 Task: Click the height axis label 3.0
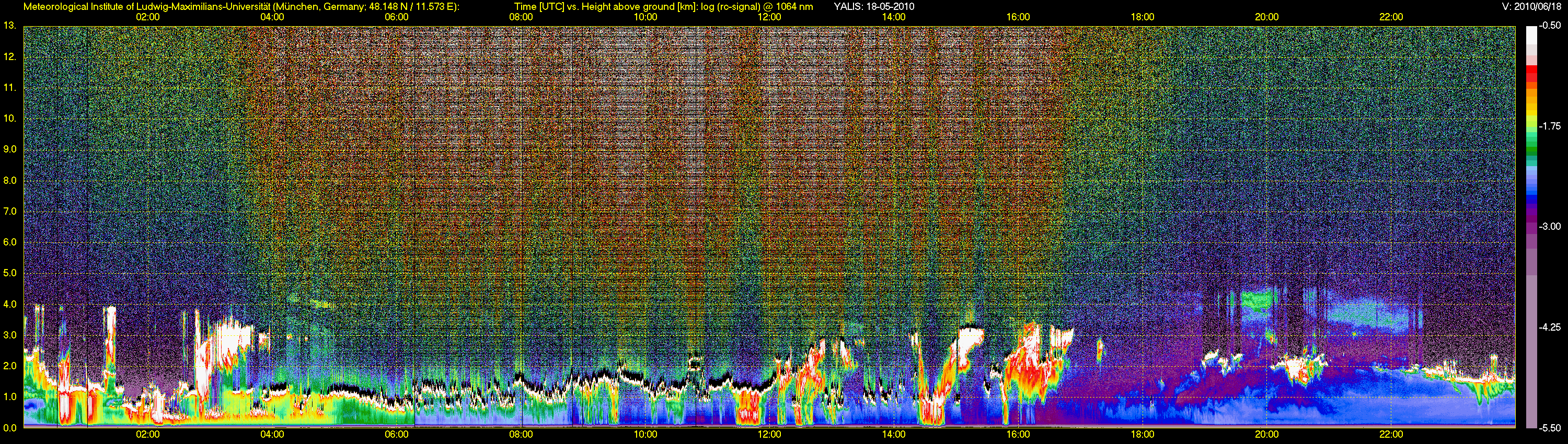(10, 335)
